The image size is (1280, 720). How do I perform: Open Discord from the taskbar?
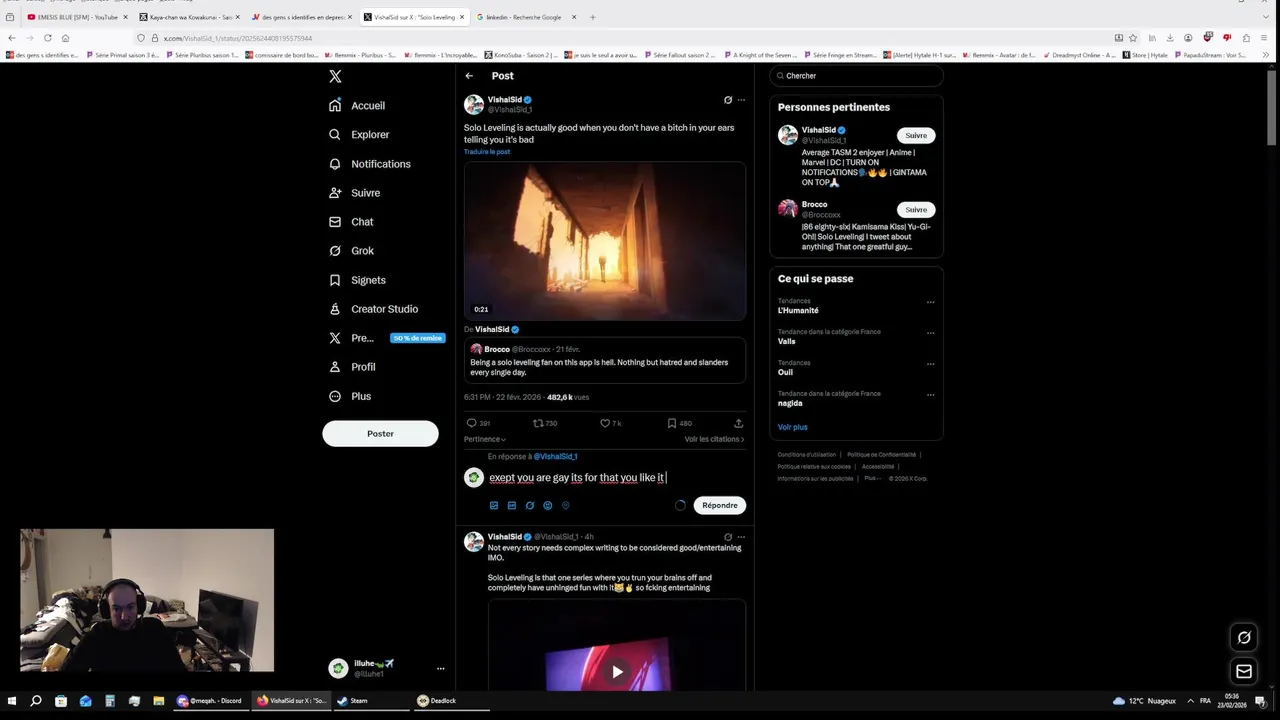(209, 701)
